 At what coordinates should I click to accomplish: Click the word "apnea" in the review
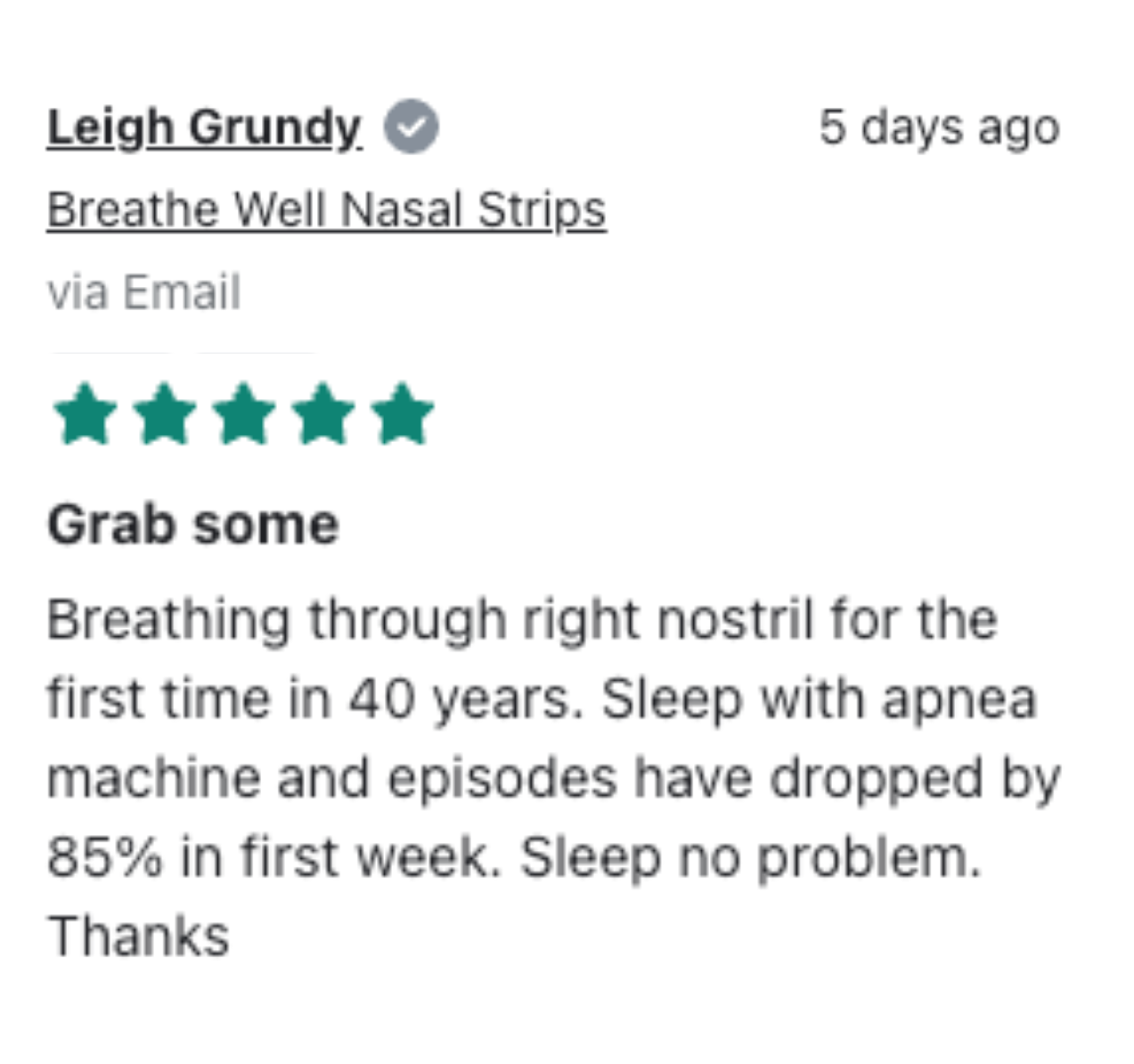pyautogui.click(x=959, y=699)
